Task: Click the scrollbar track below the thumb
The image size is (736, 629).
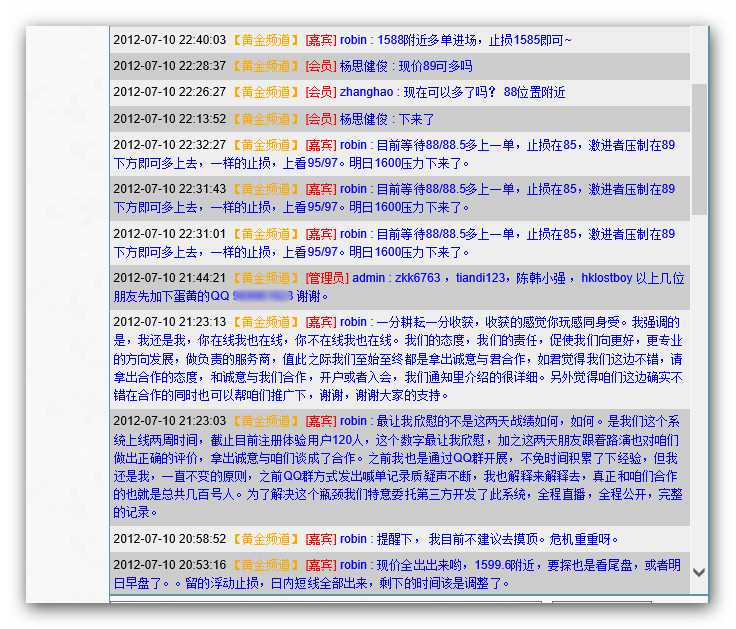Action: (x=699, y=400)
